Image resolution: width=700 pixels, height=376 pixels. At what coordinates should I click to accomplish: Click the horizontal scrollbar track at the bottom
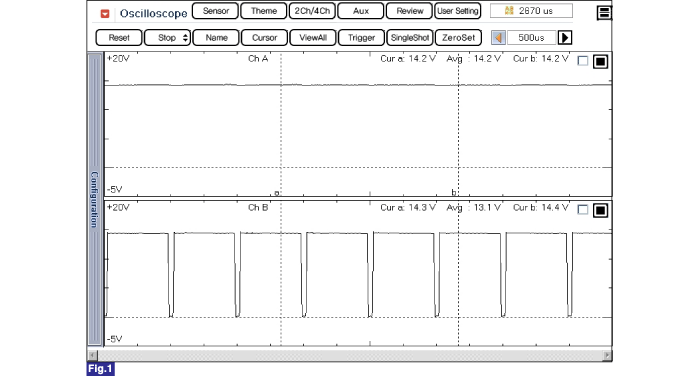pyautogui.click(x=350, y=355)
